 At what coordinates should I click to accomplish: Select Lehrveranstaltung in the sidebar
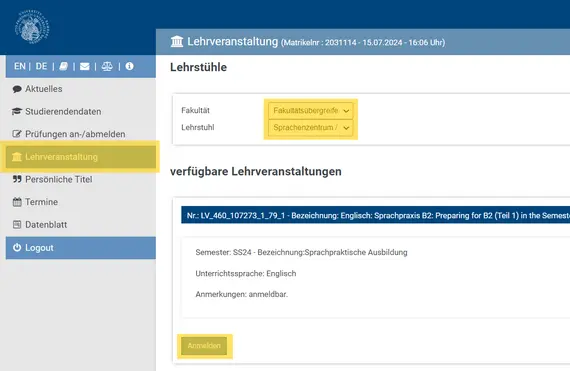[81, 157]
